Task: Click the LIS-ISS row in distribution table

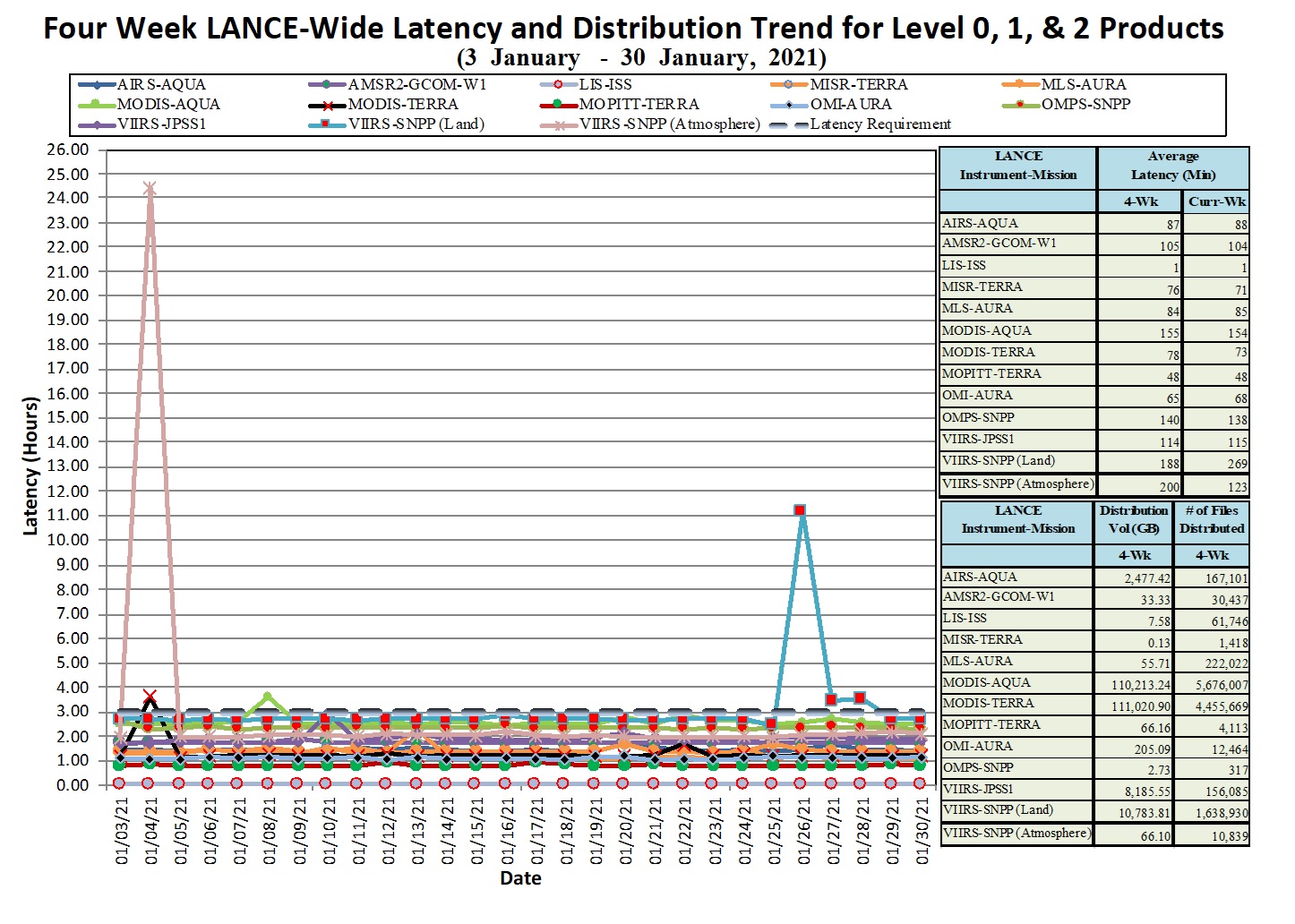Action: [1094, 620]
